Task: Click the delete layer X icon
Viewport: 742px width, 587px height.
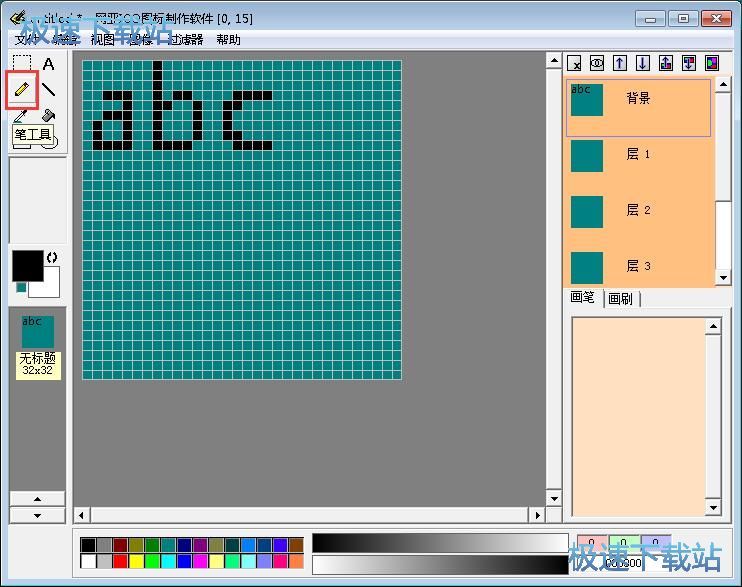Action: (x=574, y=63)
